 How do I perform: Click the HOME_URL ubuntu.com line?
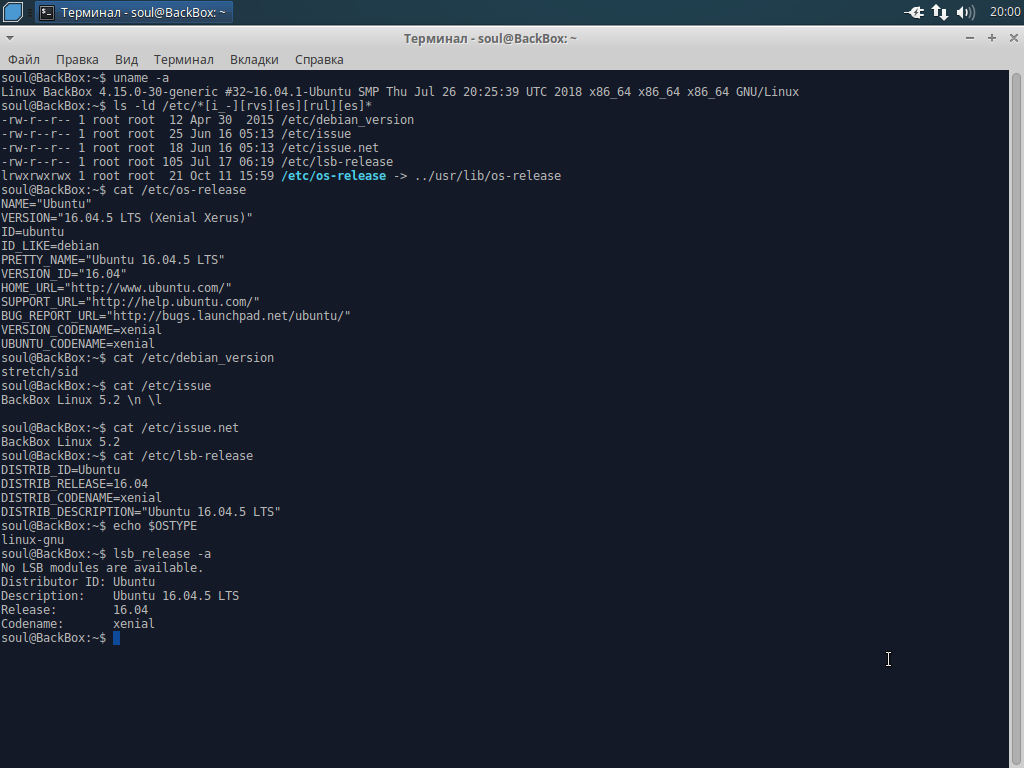coord(116,288)
